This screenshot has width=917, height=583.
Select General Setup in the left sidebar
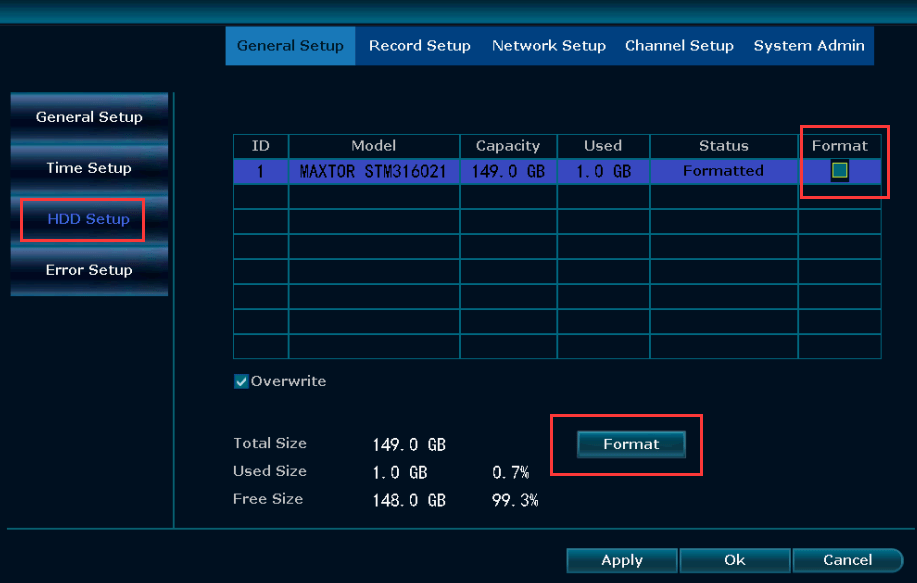[89, 117]
